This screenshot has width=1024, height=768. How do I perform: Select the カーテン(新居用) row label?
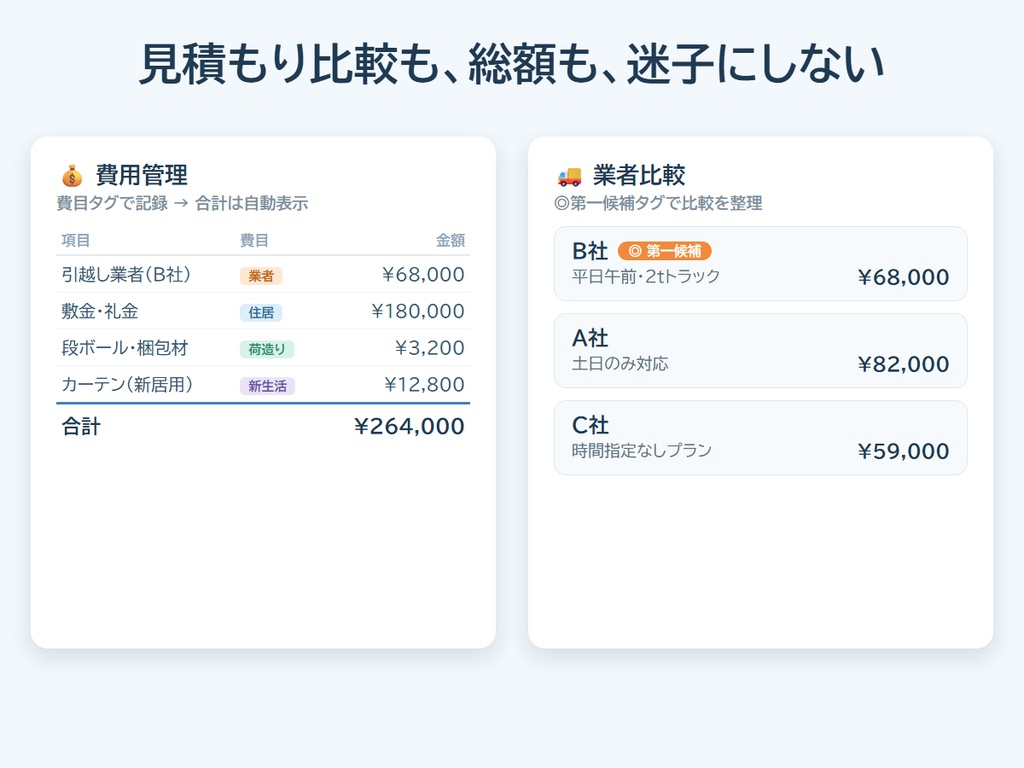pyautogui.click(x=127, y=384)
